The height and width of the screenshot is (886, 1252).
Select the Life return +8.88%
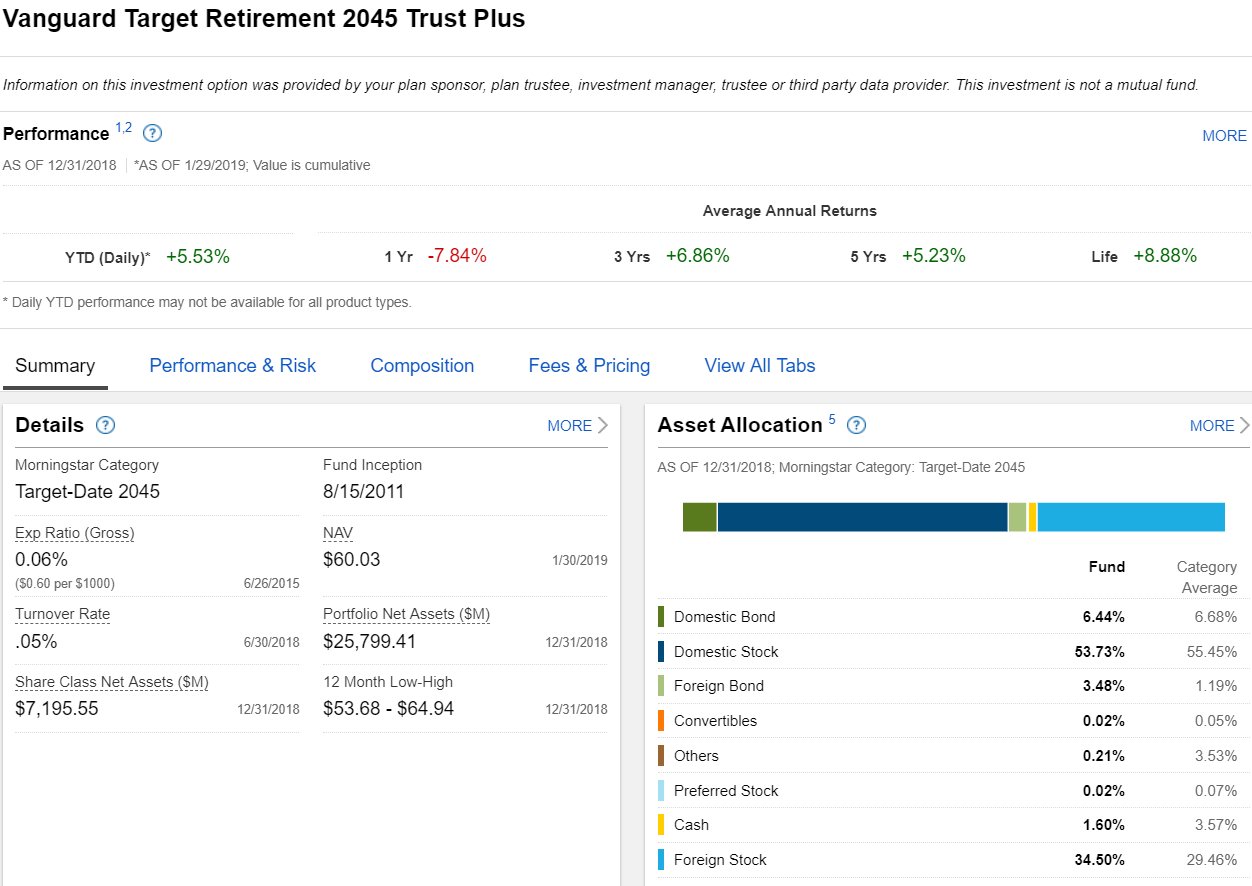[x=1165, y=256]
